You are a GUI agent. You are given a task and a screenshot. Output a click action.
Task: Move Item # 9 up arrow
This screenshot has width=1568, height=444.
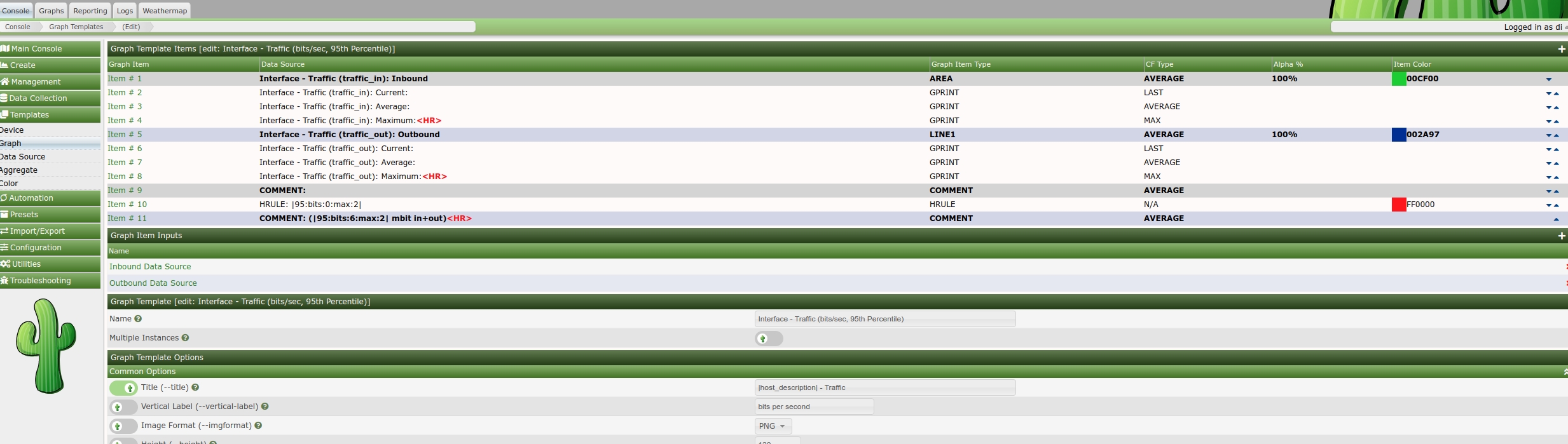point(1556,191)
